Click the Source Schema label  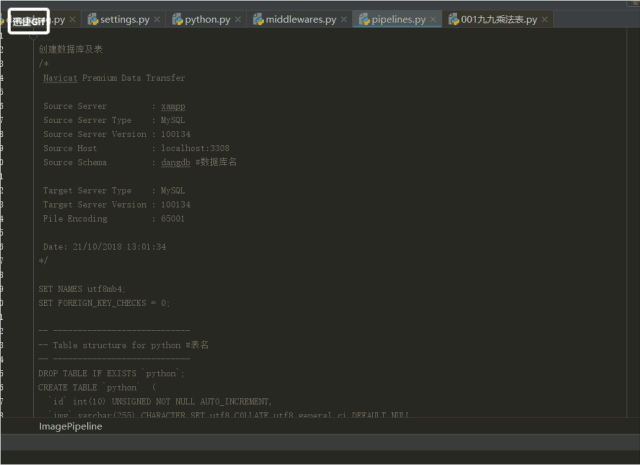click(75, 162)
